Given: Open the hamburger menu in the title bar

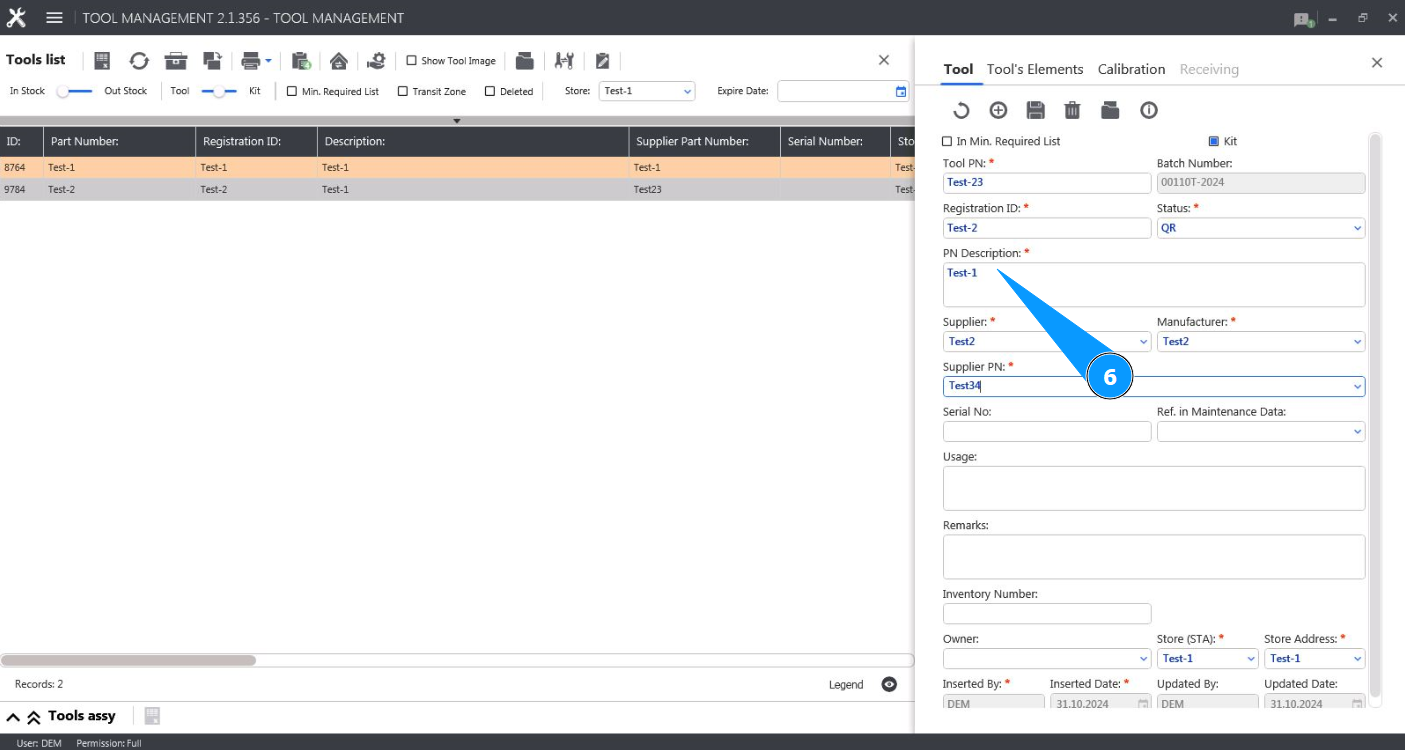Looking at the screenshot, I should pyautogui.click(x=54, y=18).
